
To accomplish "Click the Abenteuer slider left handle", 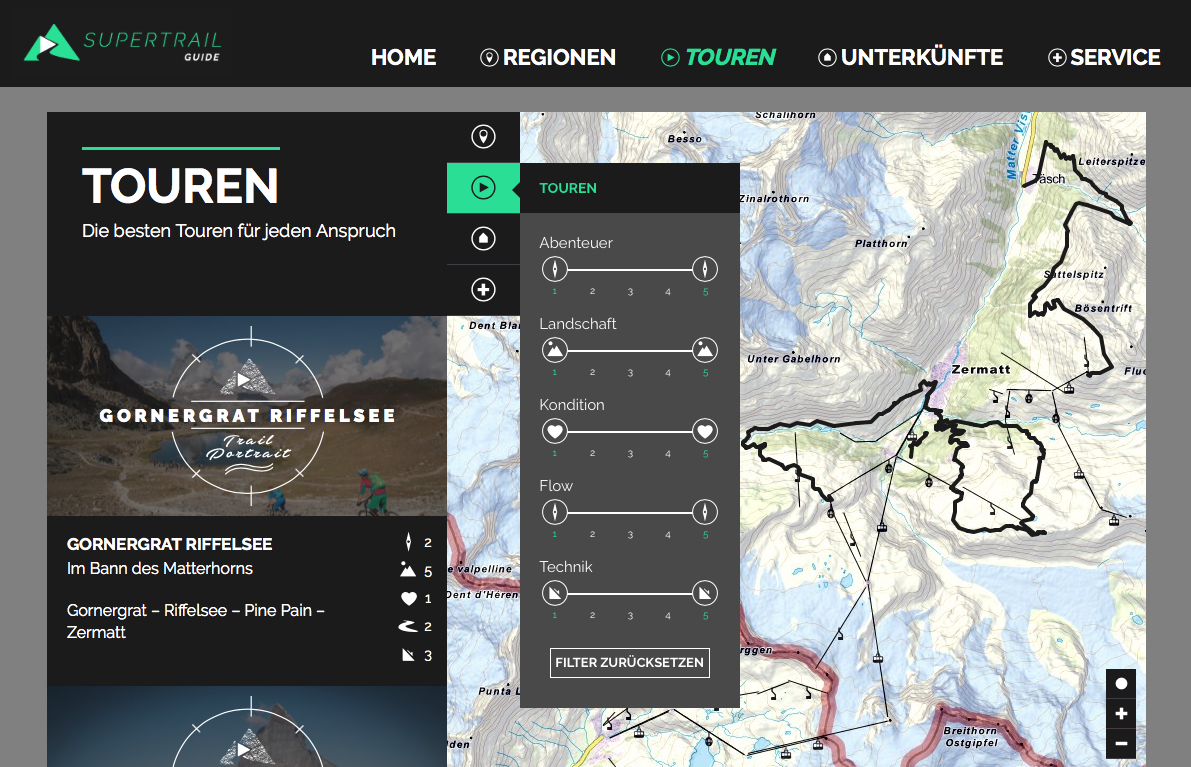I will (x=555, y=269).
